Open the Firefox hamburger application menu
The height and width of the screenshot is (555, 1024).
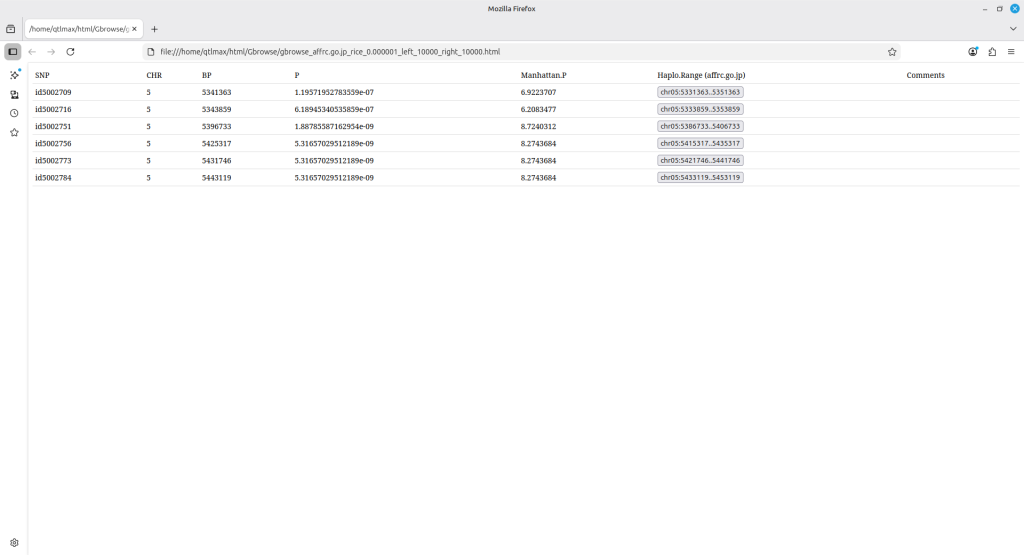pos(1011,51)
